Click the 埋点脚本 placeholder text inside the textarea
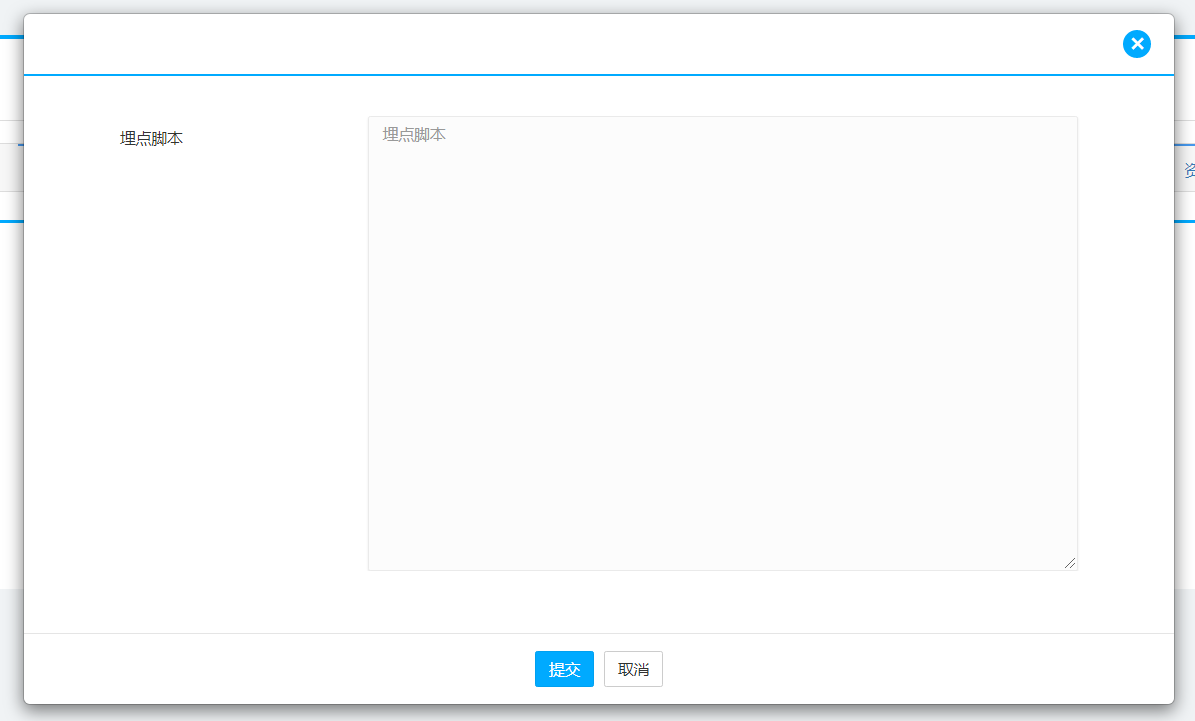Image resolution: width=1195 pixels, height=721 pixels. 414,134
